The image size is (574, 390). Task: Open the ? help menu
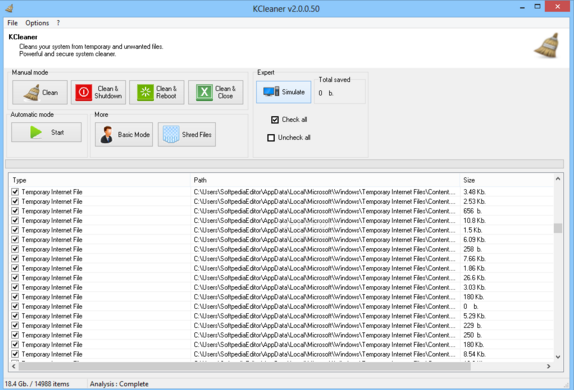tap(58, 23)
